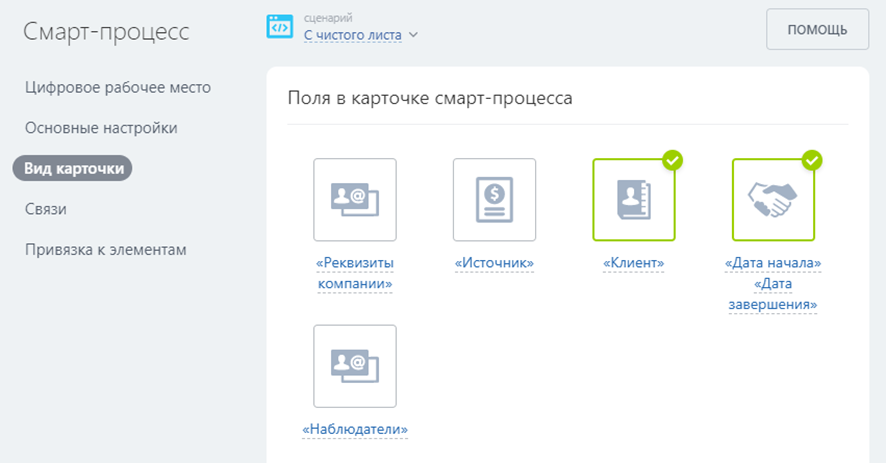
Task: Go to «Основные настройки» menu item
Action: pos(101,128)
